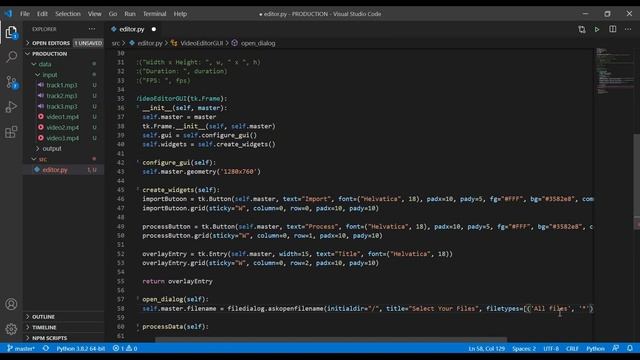This screenshot has width=640, height=360.
Task: Open the Manage gear icon
Action: tap(11, 329)
